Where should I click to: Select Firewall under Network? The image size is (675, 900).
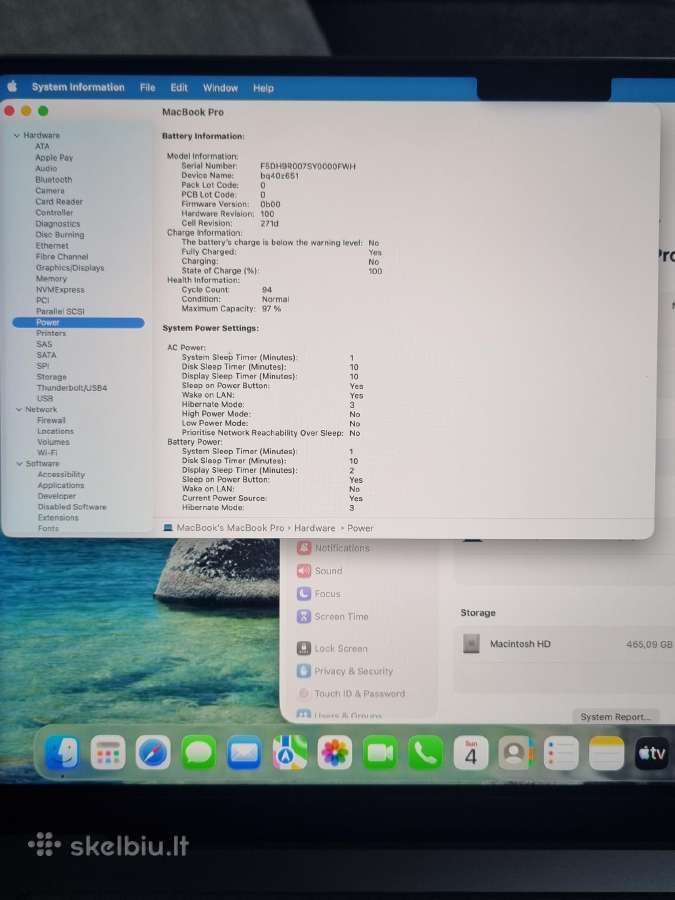52,420
